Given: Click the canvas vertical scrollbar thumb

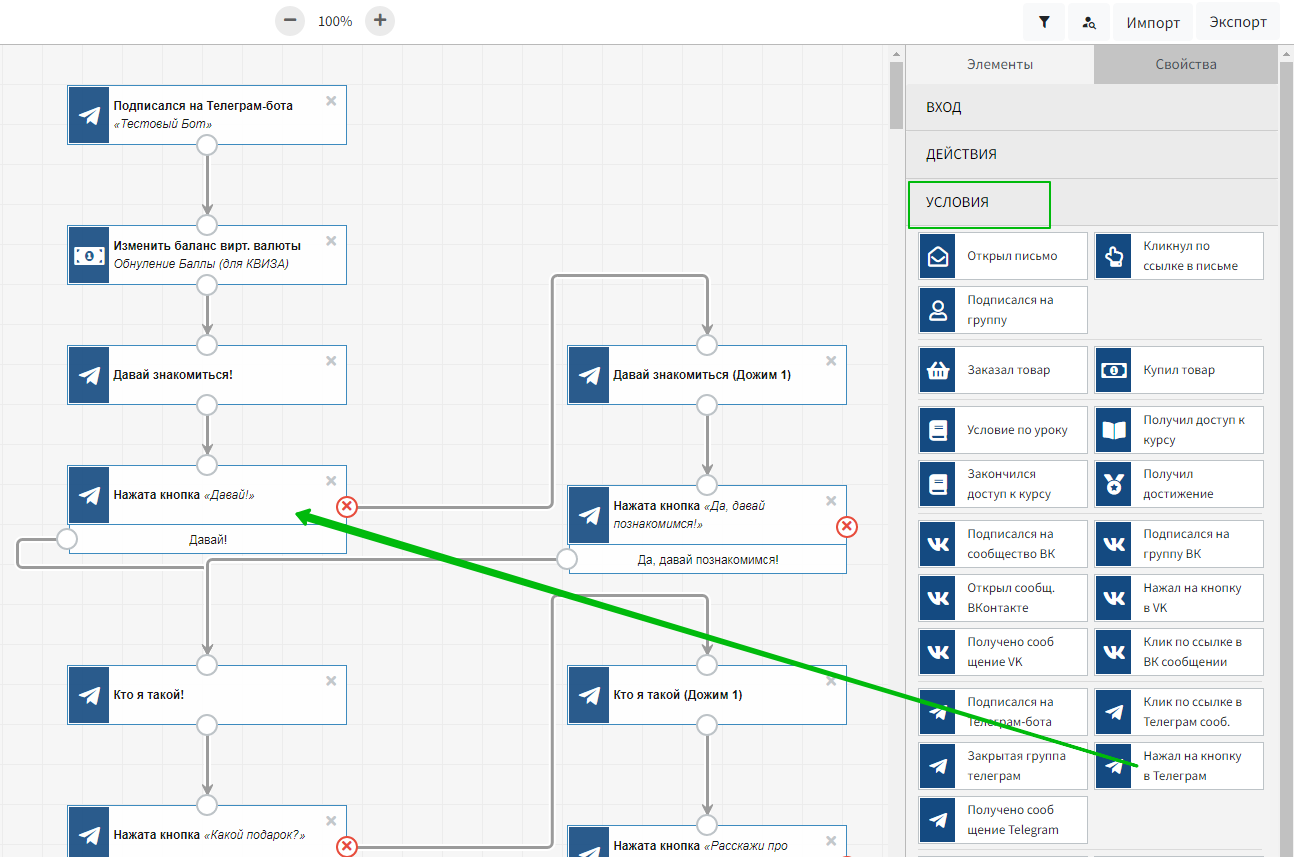Looking at the screenshot, I should tap(896, 95).
